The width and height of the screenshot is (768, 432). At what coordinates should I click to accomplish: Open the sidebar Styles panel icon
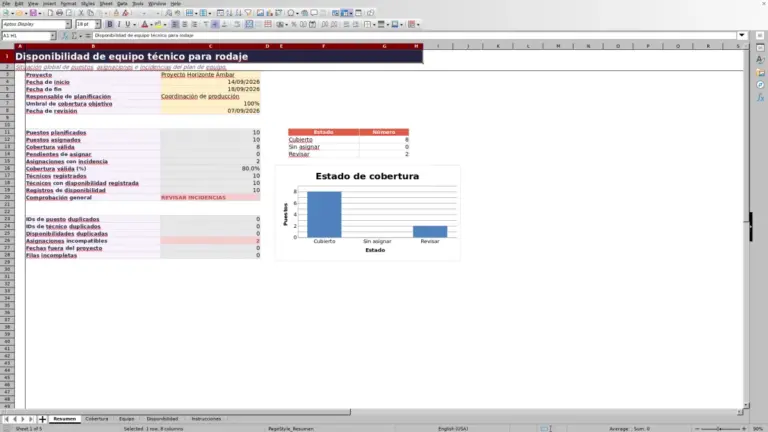click(x=760, y=60)
